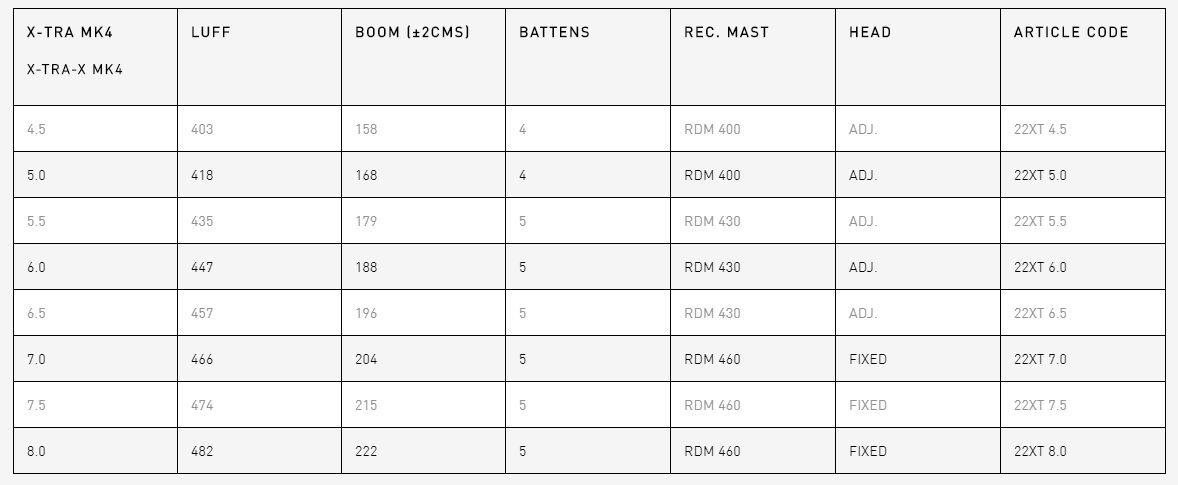Screen dimensions: 1178x485
Task: Click the X-TRA-X MK4 header text
Action: tap(74, 69)
